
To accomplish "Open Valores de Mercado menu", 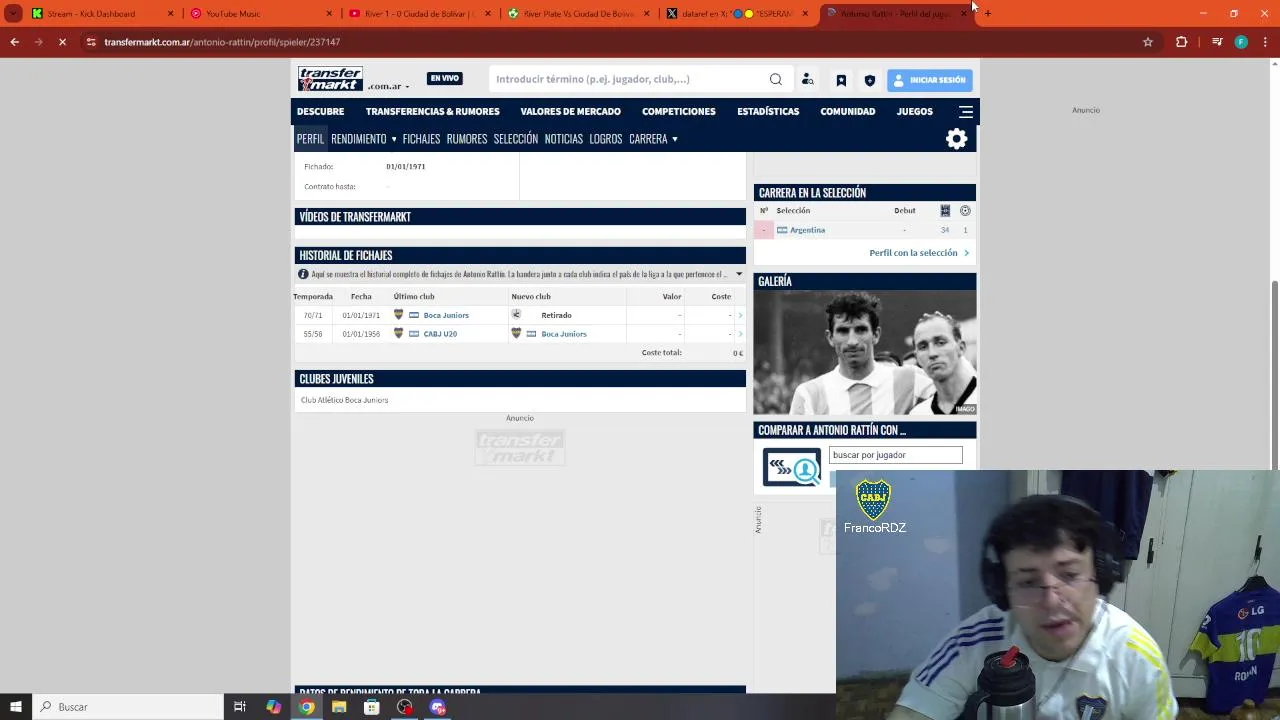I will [x=571, y=112].
